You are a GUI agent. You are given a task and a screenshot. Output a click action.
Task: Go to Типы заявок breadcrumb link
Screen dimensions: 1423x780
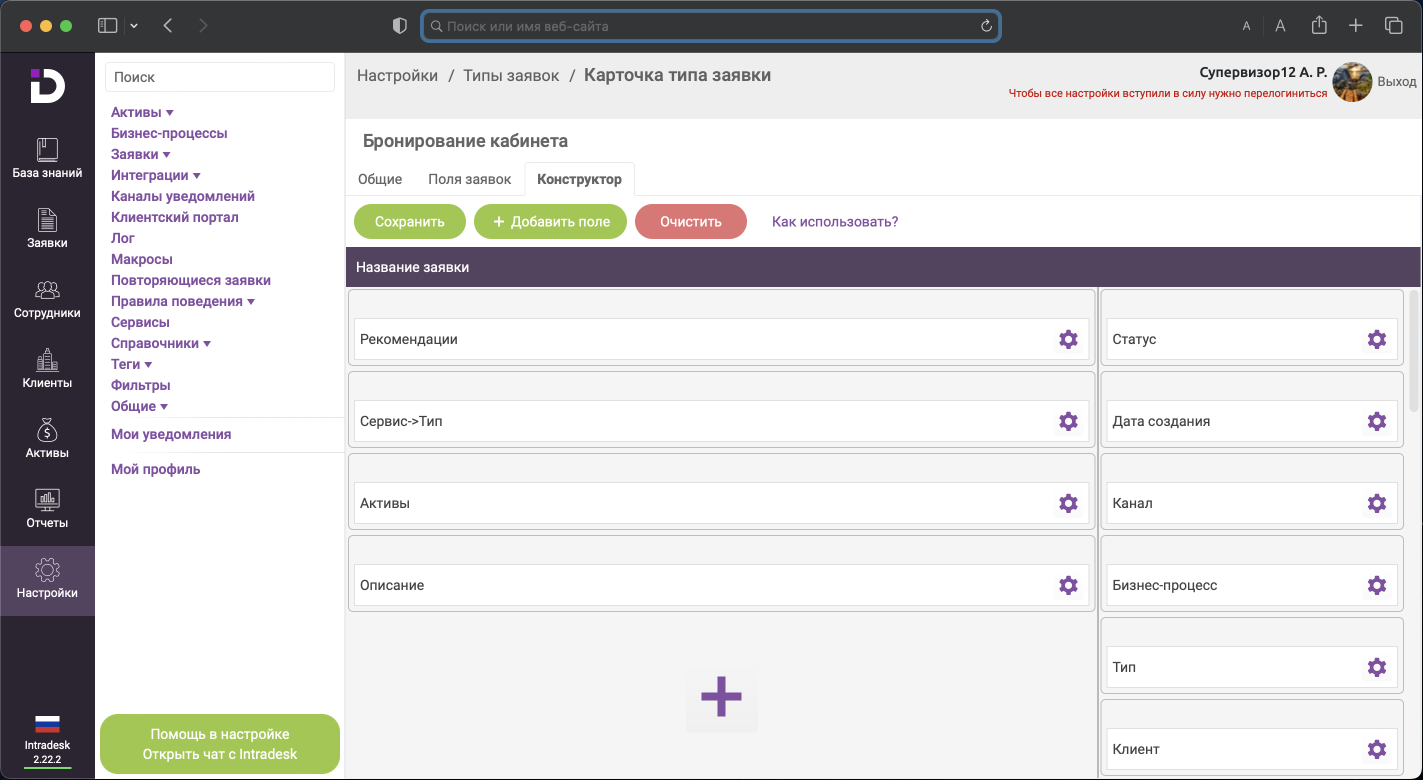click(x=511, y=76)
